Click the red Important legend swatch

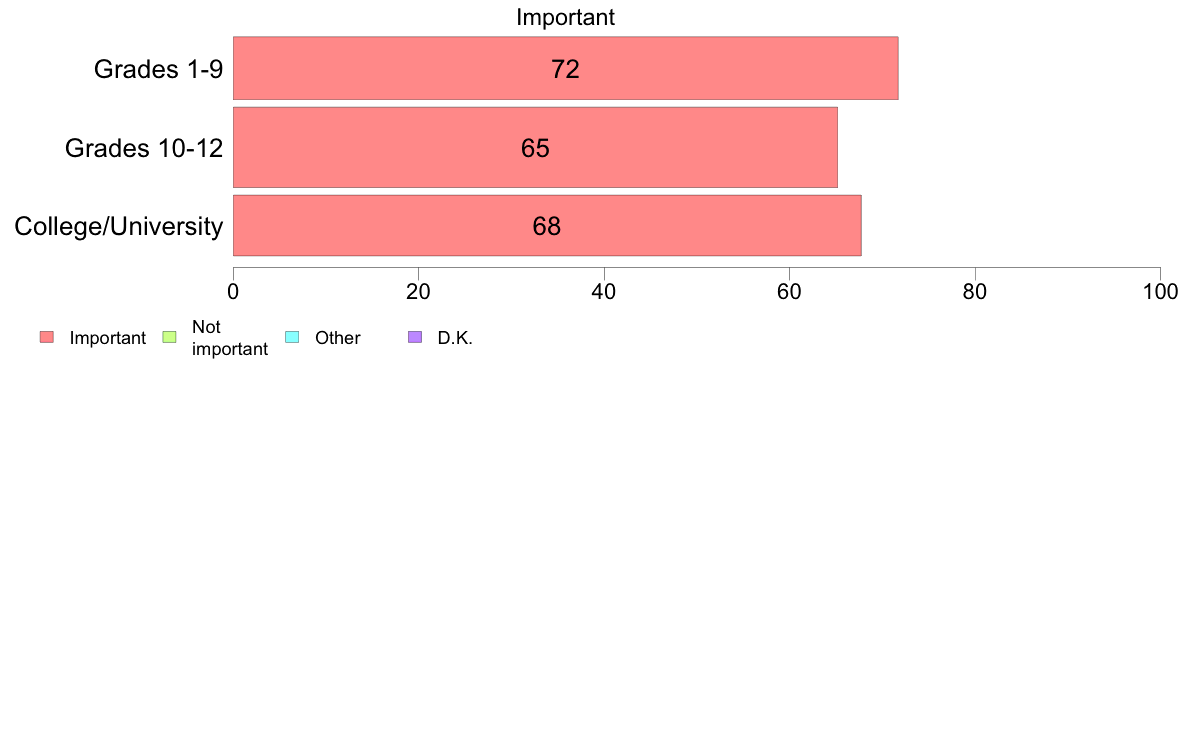[47, 337]
